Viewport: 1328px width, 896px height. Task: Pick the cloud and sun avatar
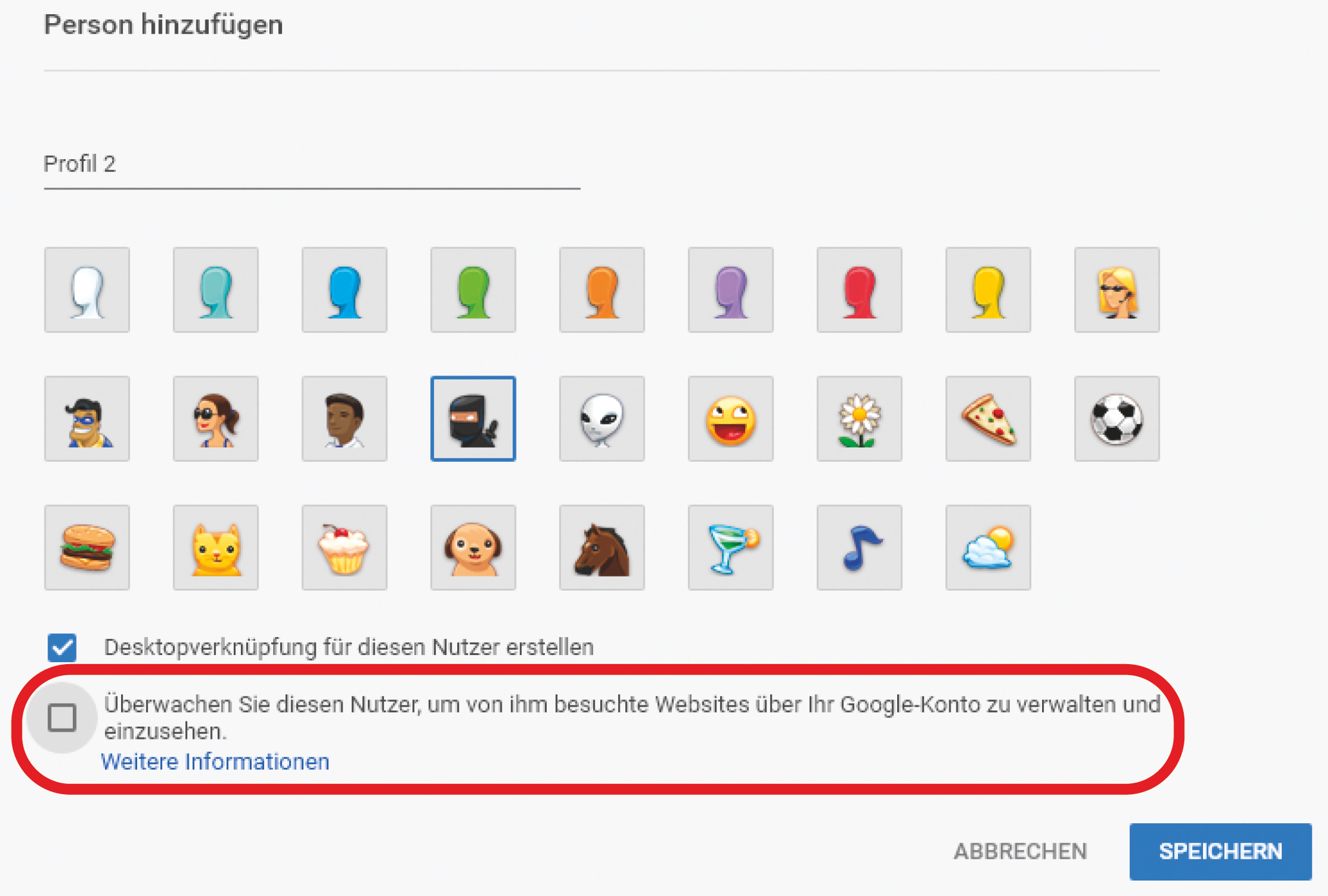(x=988, y=548)
